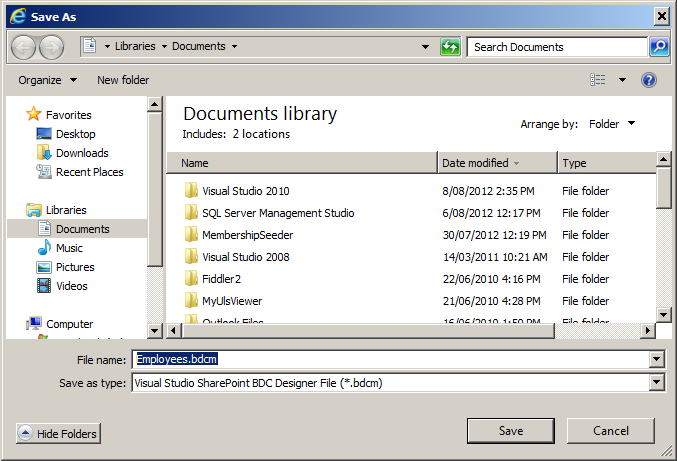Screen dimensions: 677x461
Task: Click the Change your view icon
Action: tap(598, 80)
